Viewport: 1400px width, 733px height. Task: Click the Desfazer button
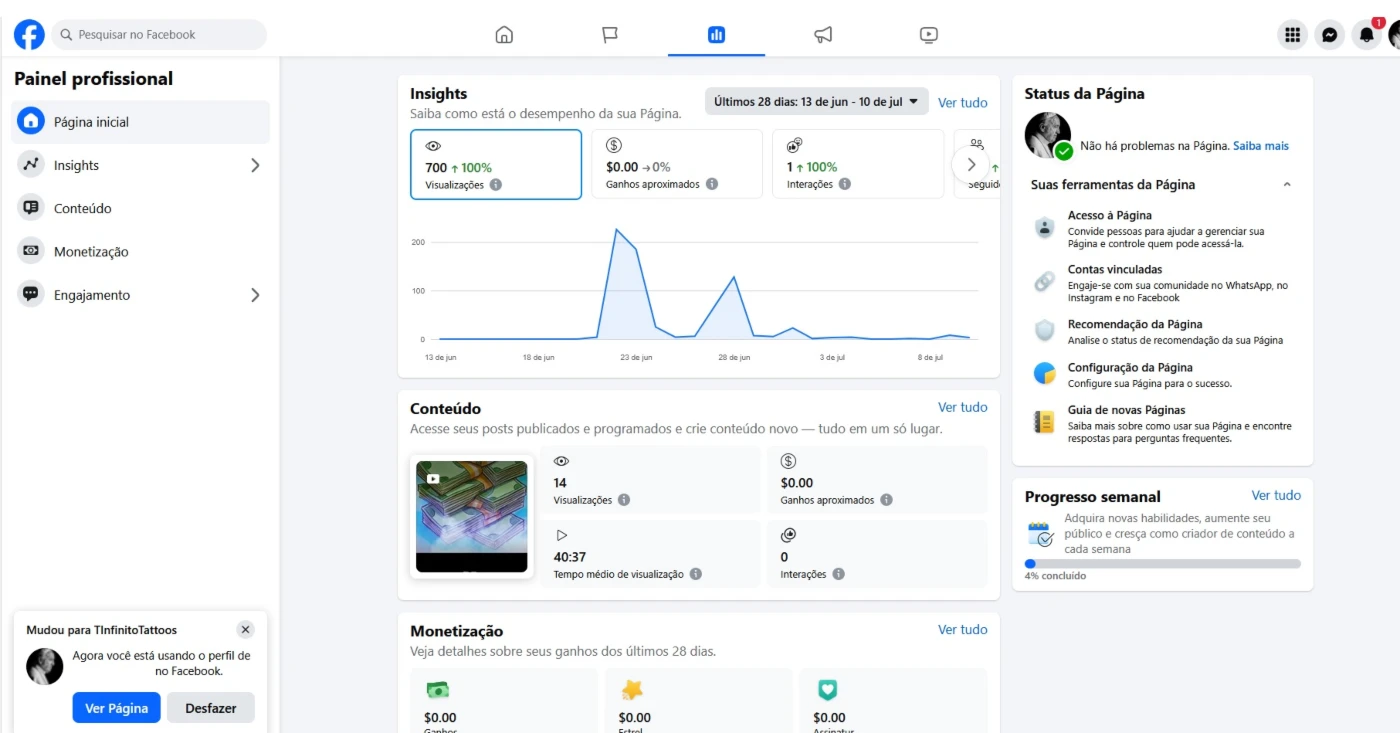click(211, 708)
